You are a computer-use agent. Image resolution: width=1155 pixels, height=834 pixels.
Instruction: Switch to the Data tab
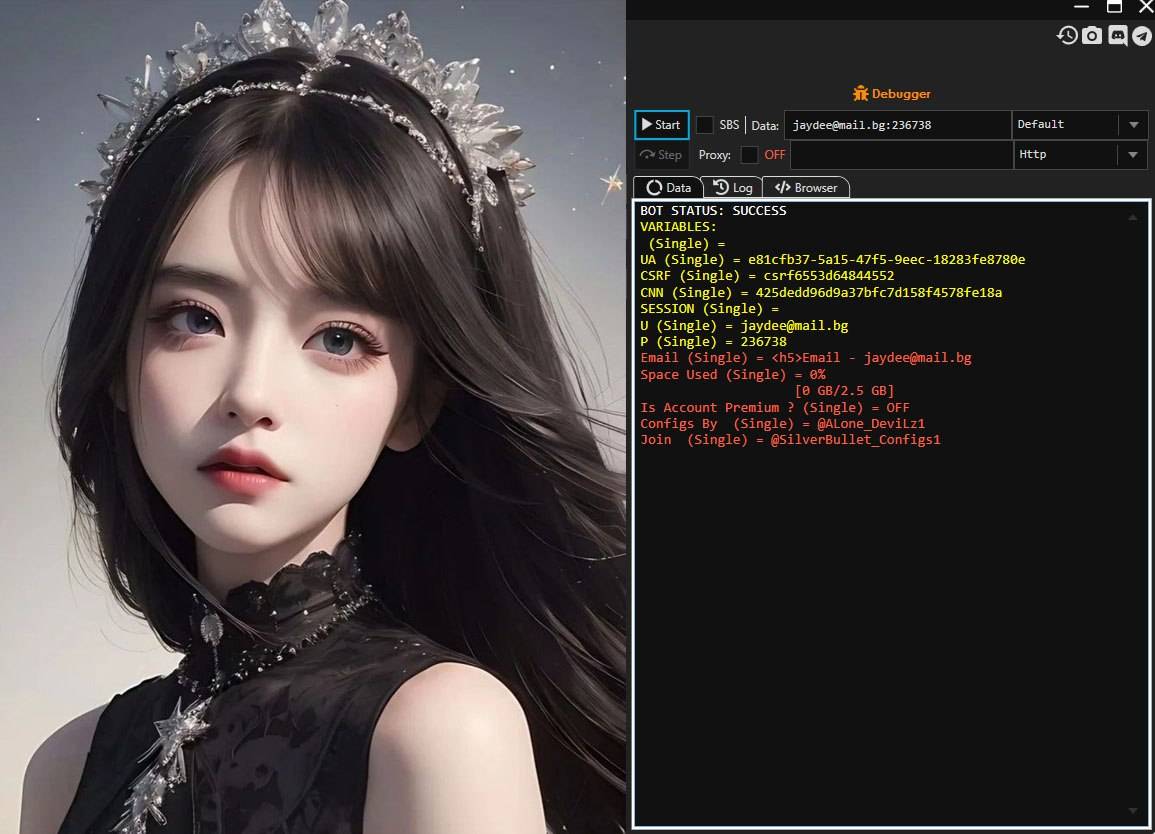click(x=668, y=187)
